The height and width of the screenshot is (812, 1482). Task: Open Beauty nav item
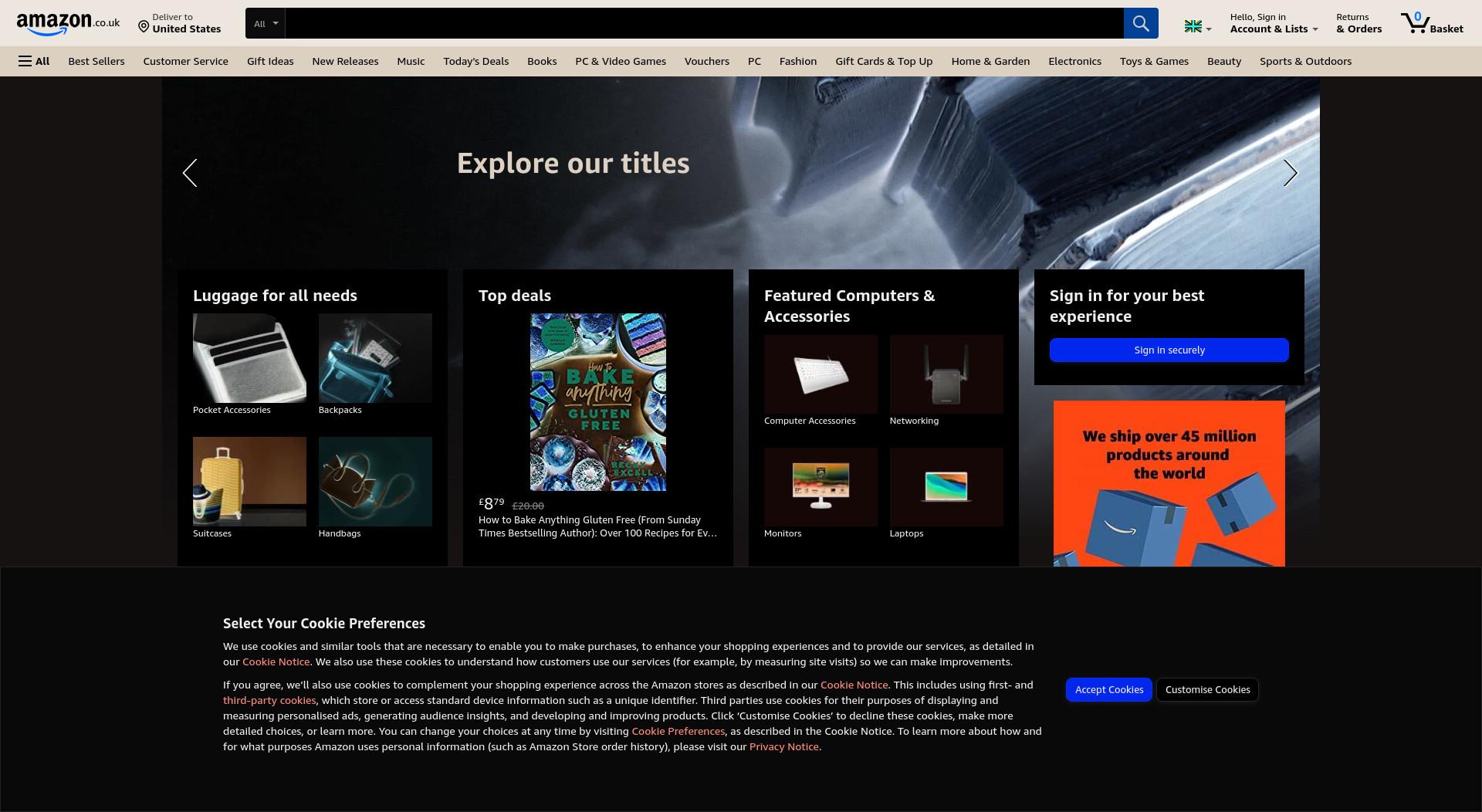click(1224, 61)
